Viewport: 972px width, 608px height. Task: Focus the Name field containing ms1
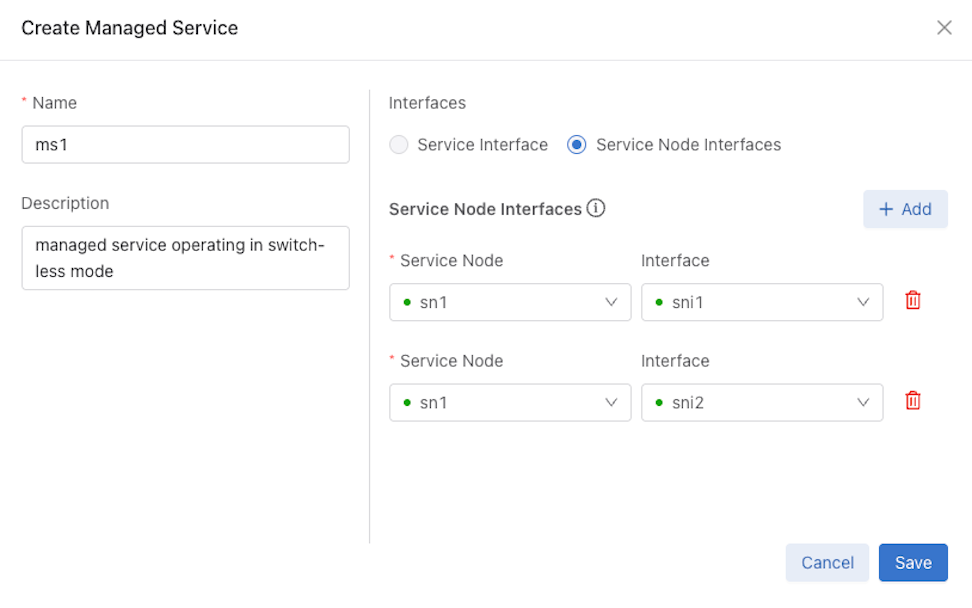pos(185,144)
